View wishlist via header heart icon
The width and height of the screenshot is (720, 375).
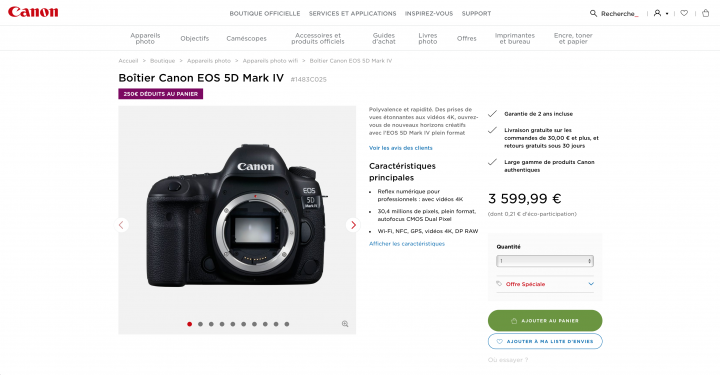684,13
